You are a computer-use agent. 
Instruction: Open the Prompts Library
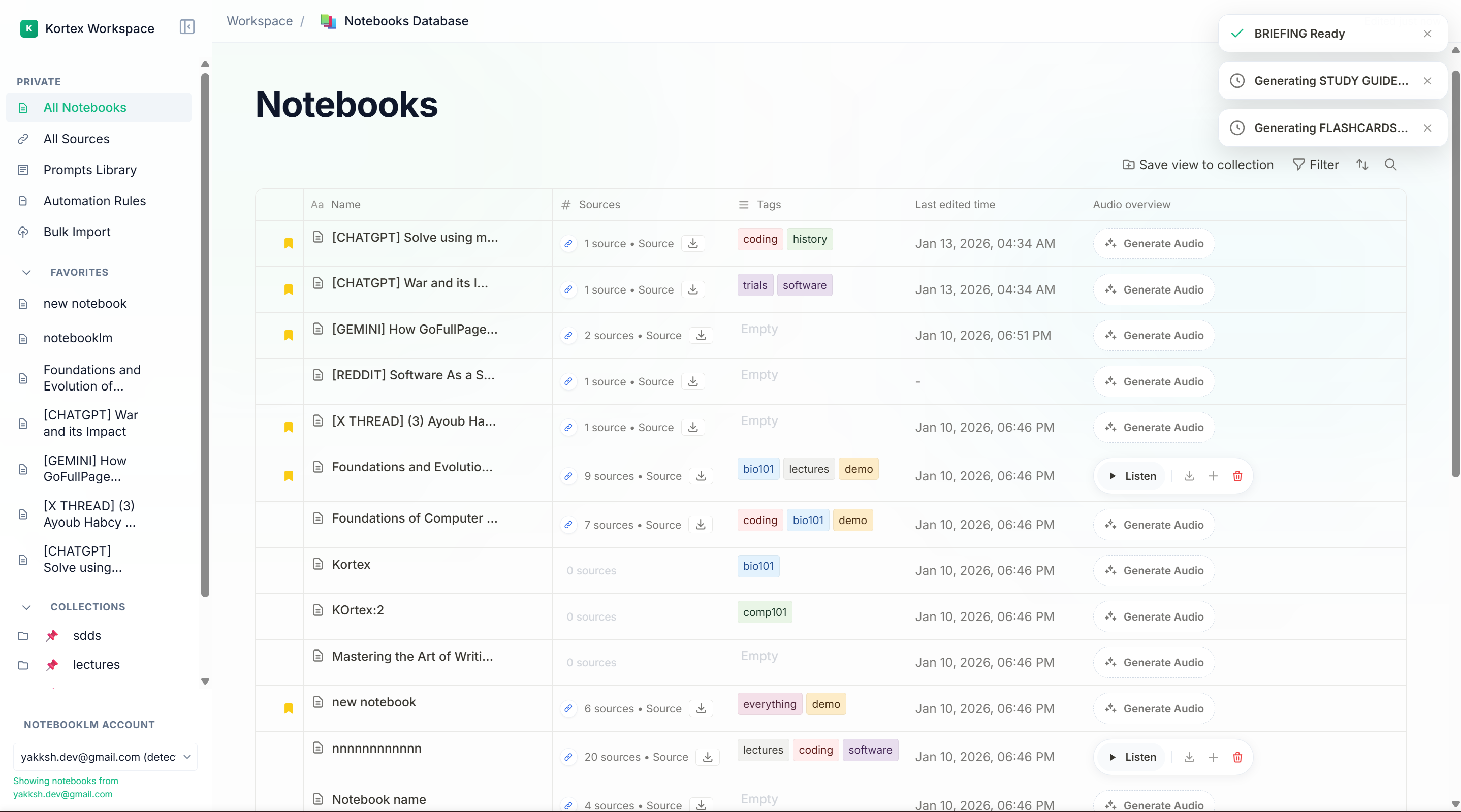tap(99, 170)
